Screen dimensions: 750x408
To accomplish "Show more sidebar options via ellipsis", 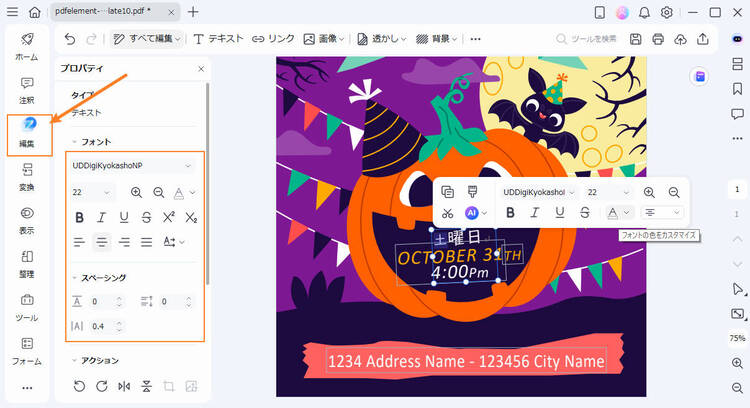I will [27, 388].
